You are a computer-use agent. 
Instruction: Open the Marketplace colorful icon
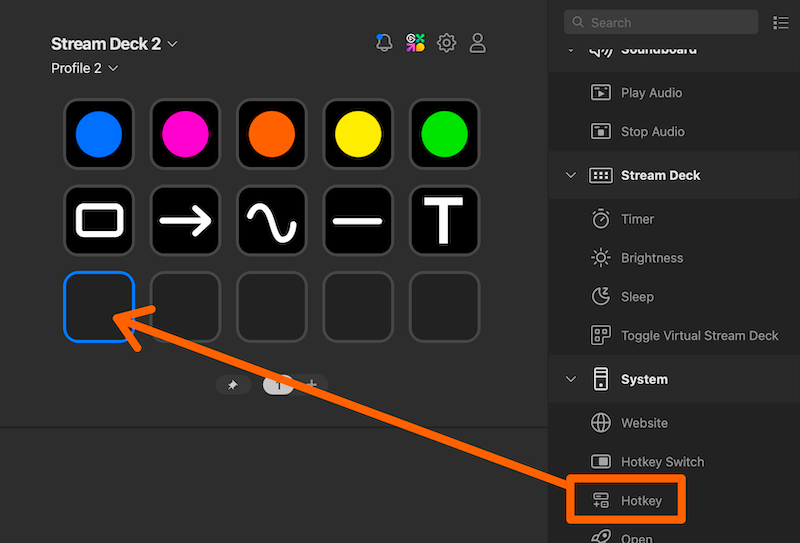point(415,43)
